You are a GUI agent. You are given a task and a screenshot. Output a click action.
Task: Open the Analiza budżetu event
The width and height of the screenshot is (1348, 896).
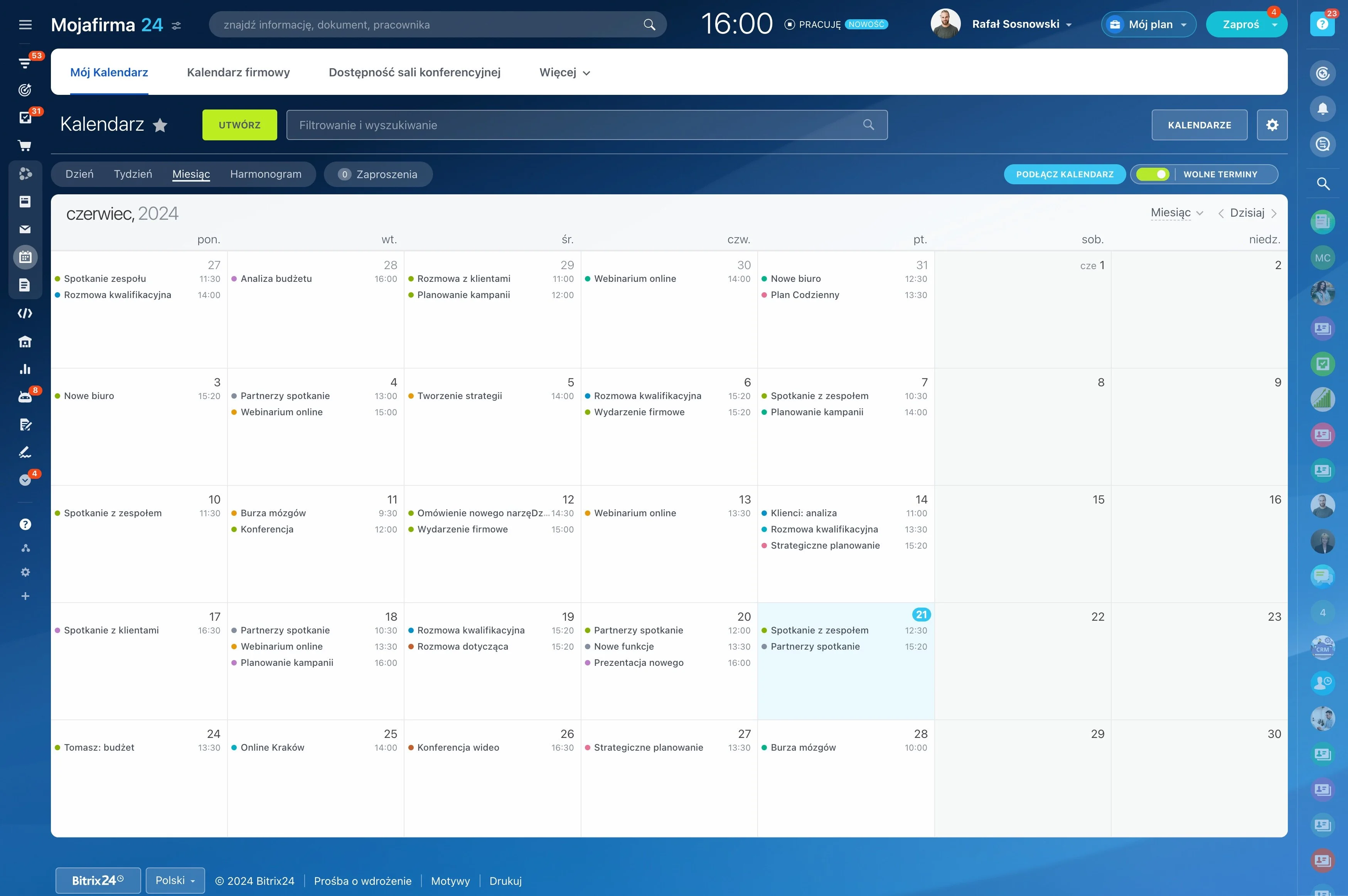(x=276, y=279)
